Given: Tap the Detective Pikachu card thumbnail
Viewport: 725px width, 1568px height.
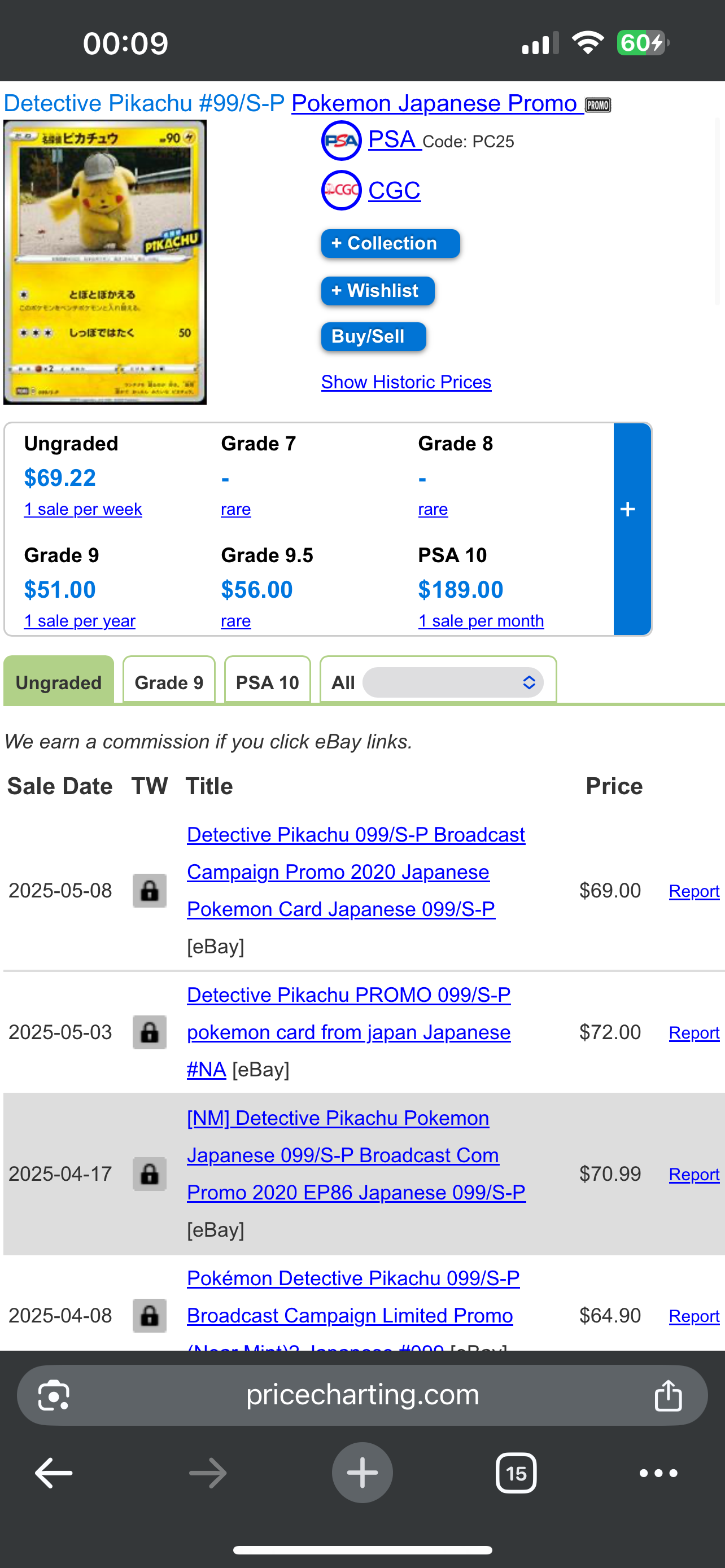Looking at the screenshot, I should coord(104,262).
